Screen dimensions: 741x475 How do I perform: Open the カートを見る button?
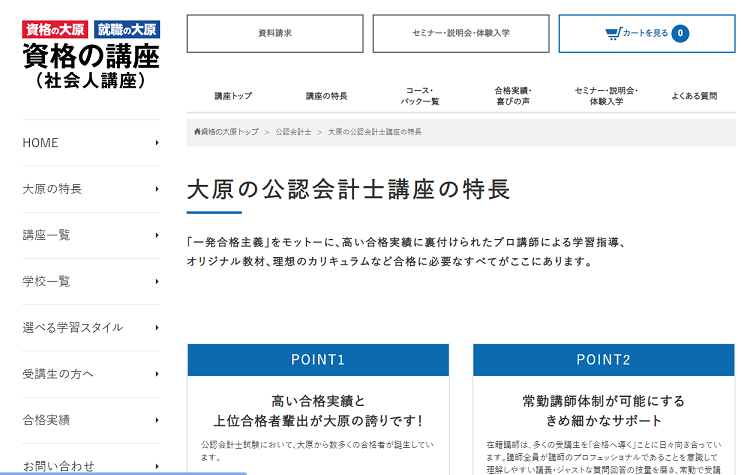click(646, 34)
